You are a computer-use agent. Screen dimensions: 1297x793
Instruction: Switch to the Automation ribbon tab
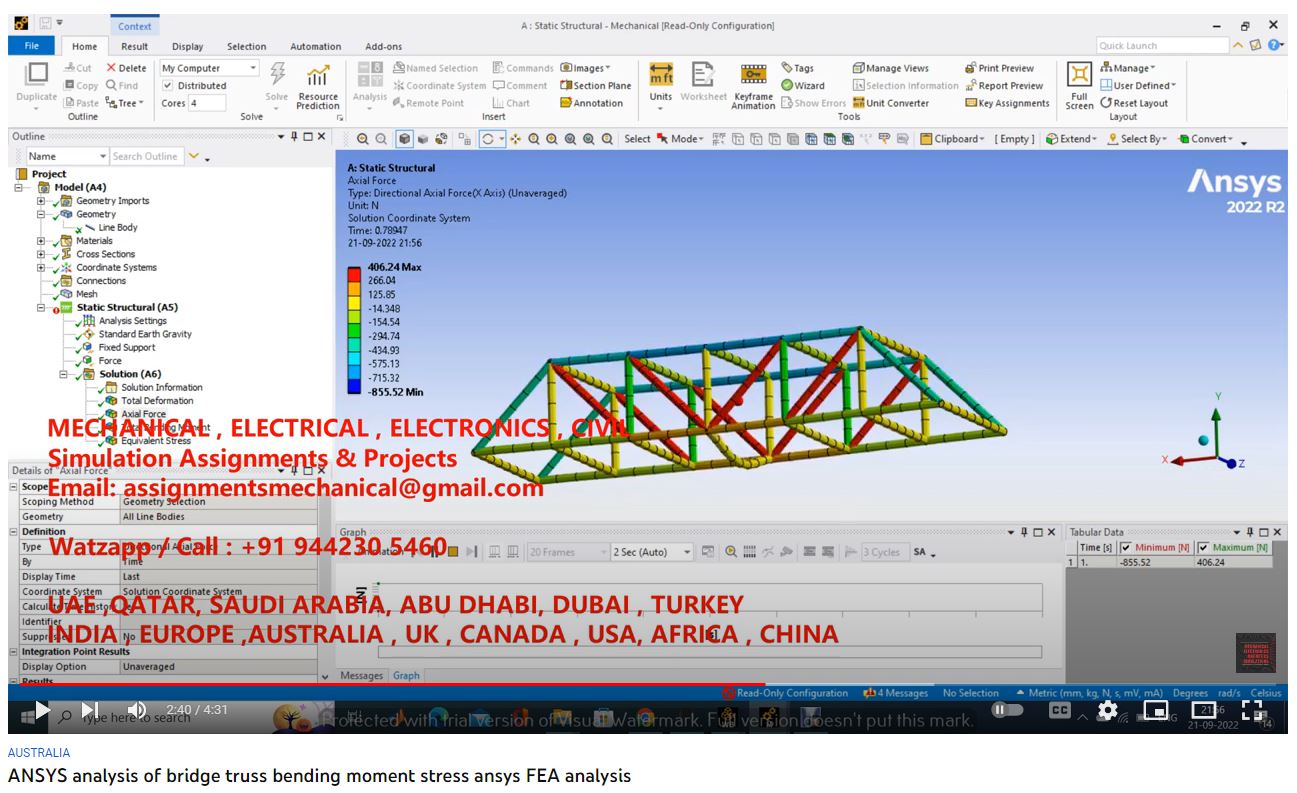coord(316,46)
